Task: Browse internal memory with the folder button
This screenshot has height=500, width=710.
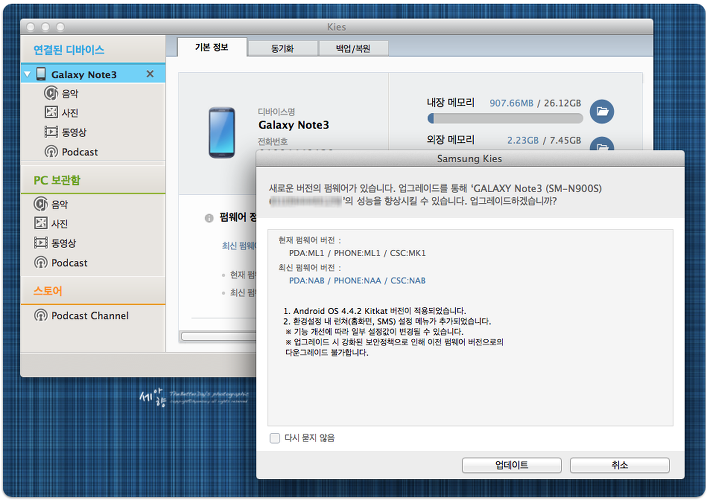Action: point(602,111)
